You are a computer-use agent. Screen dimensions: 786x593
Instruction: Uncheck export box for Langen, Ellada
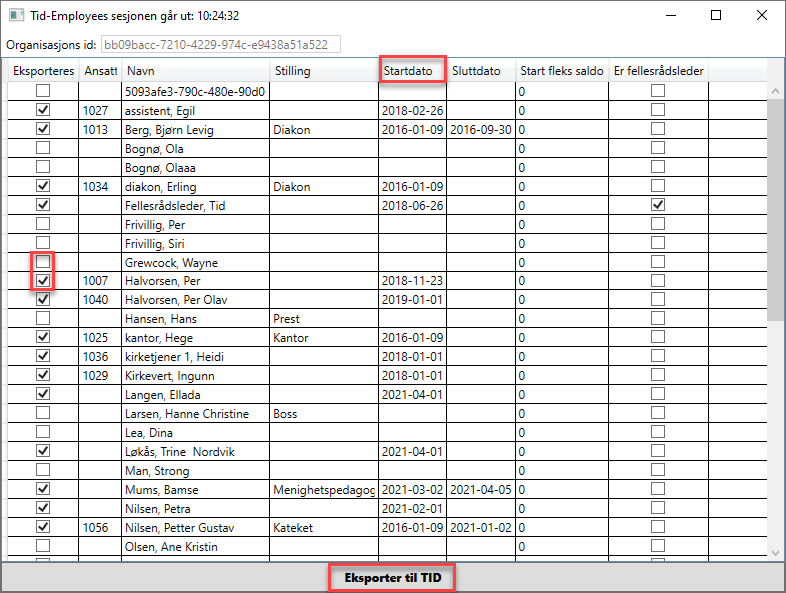click(x=43, y=394)
